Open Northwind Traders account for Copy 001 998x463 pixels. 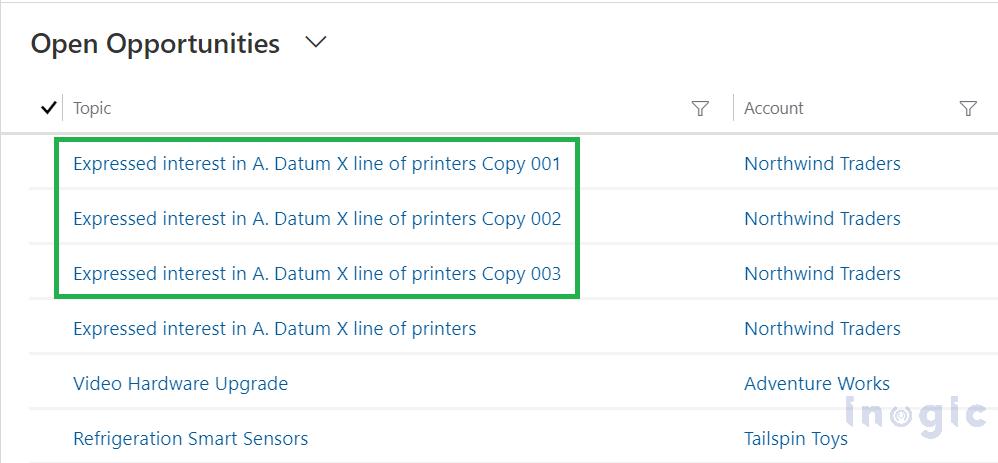coord(822,164)
